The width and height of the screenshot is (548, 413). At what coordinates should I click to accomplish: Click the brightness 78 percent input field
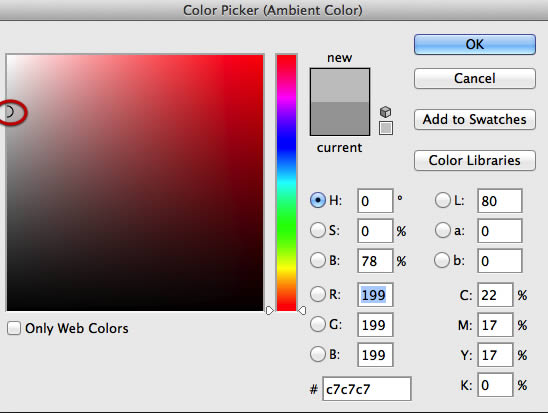point(375,261)
